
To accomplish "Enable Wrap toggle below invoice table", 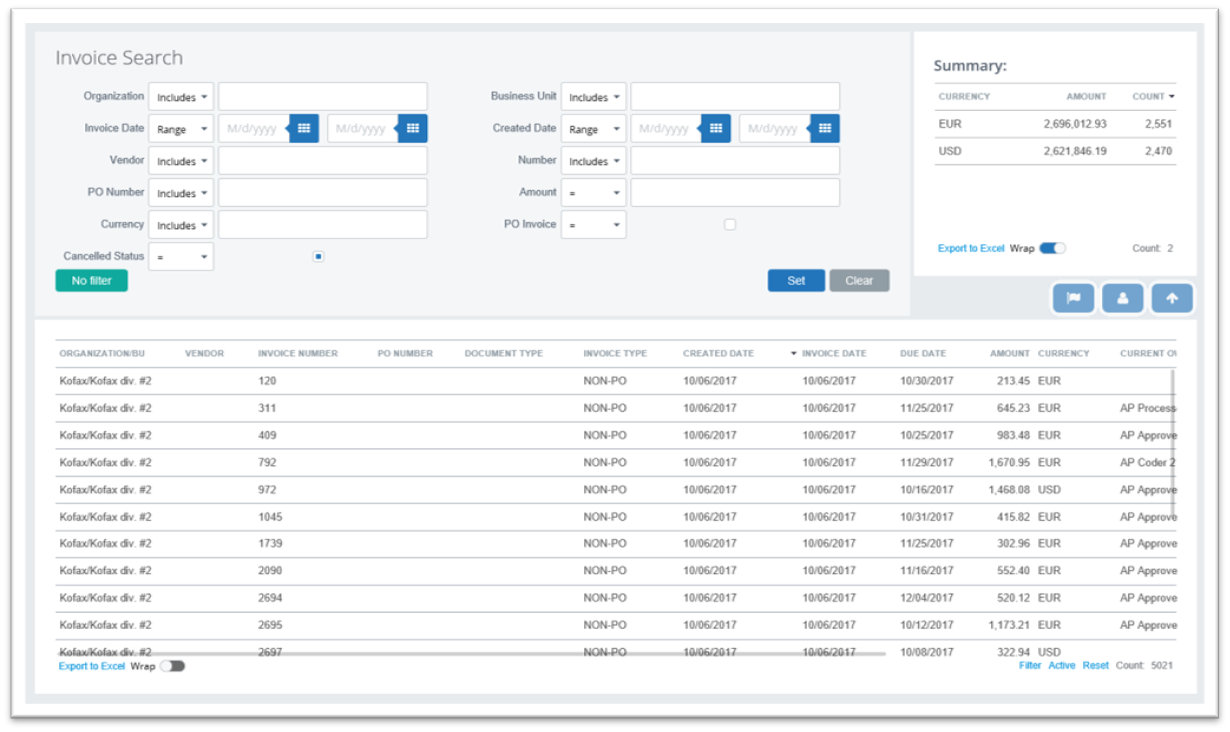I will [172, 666].
